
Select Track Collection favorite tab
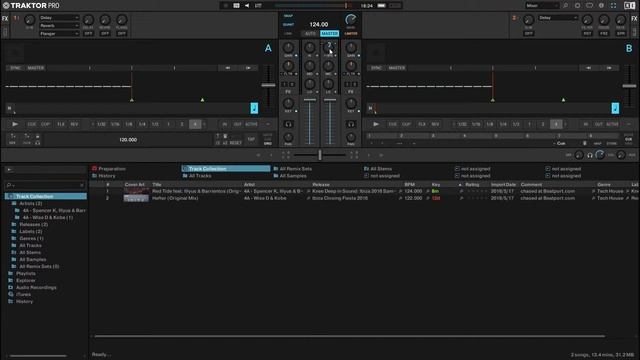tap(226, 169)
